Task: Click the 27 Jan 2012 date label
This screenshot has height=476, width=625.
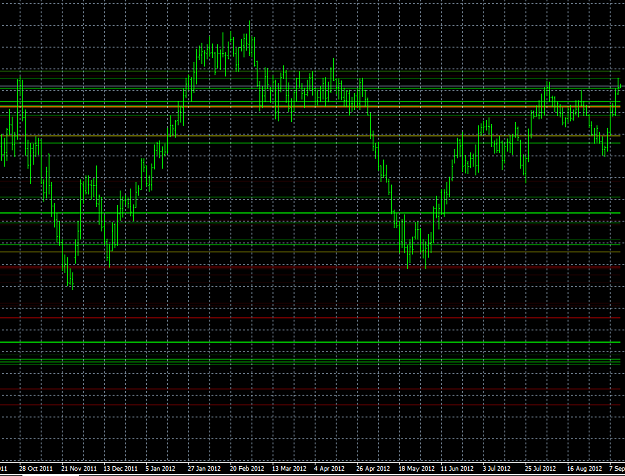Action: click(204, 468)
